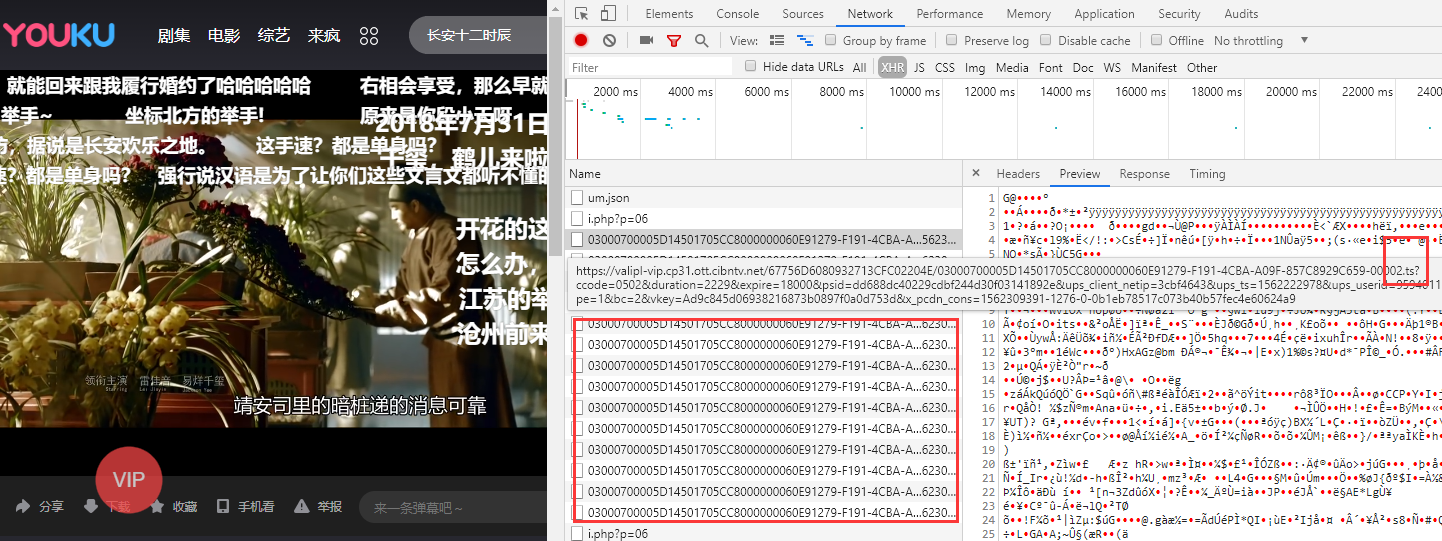
Task: Capture screenshots with camera icon
Action: (646, 40)
